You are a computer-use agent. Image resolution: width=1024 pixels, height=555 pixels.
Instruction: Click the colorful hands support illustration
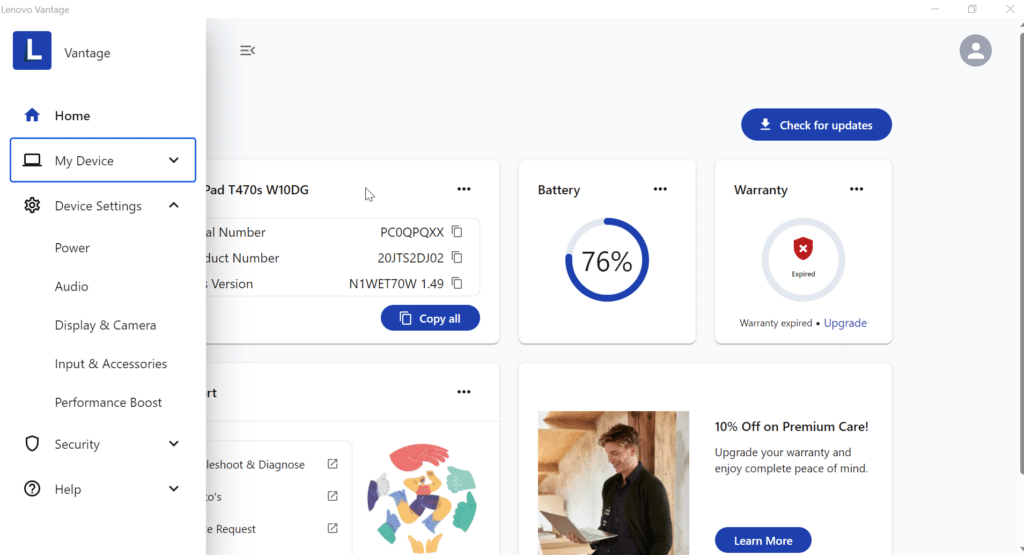click(423, 498)
